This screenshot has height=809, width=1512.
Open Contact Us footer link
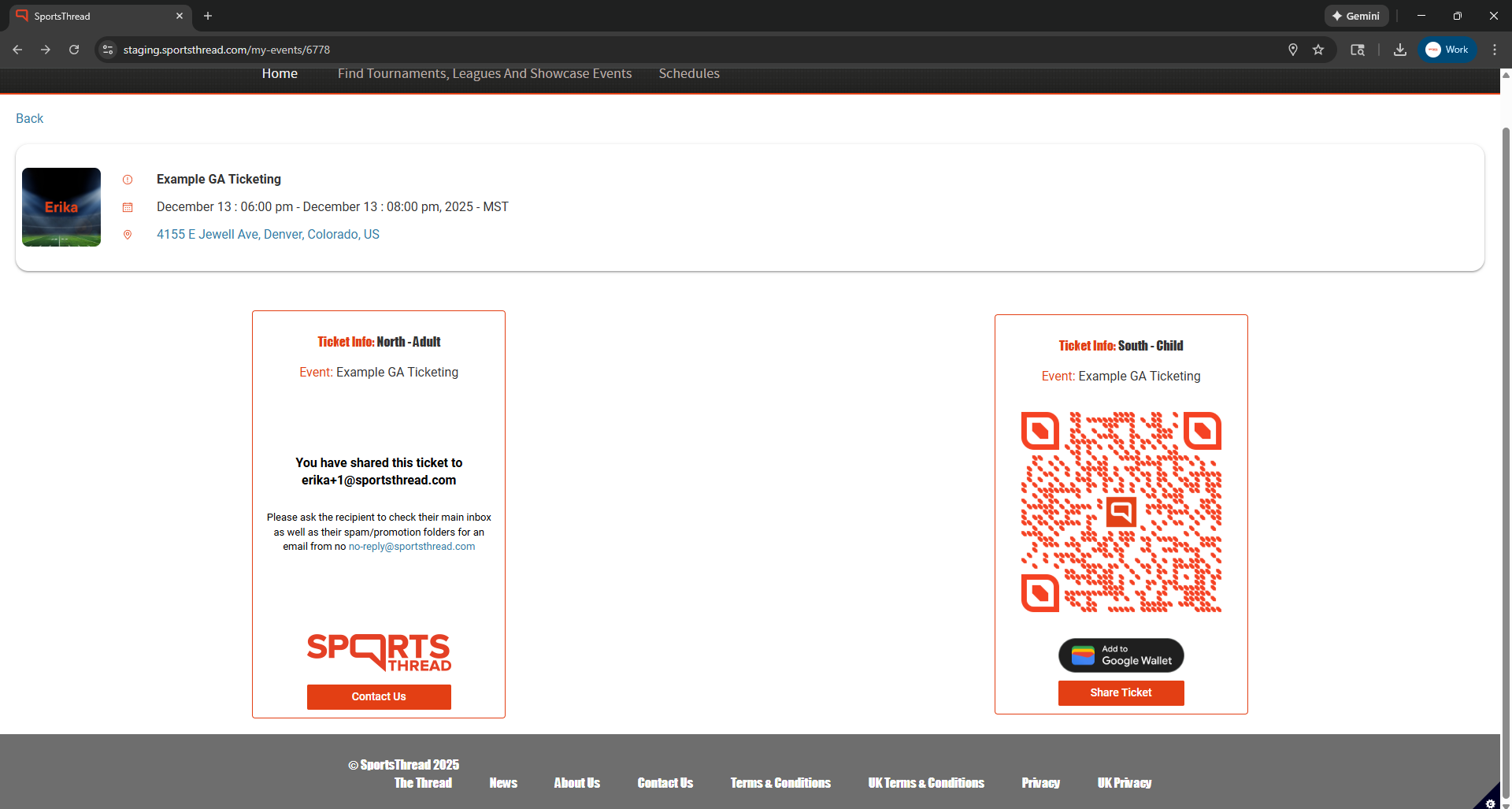point(665,783)
